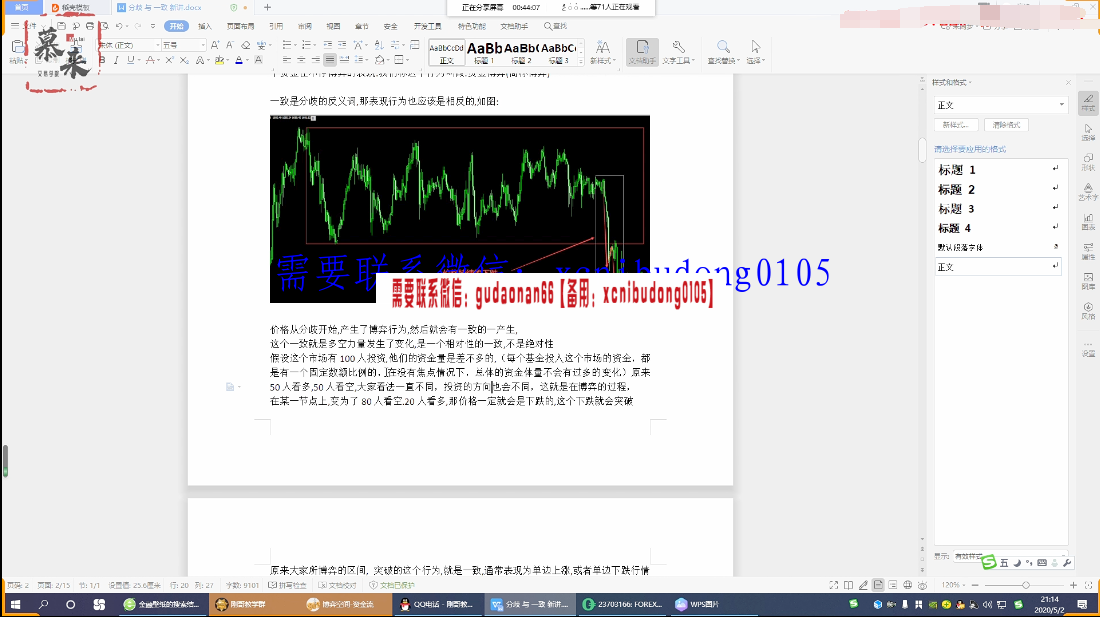This screenshot has height=617, width=1100.
Task: Click the bulleted list icon
Action: pos(288,45)
